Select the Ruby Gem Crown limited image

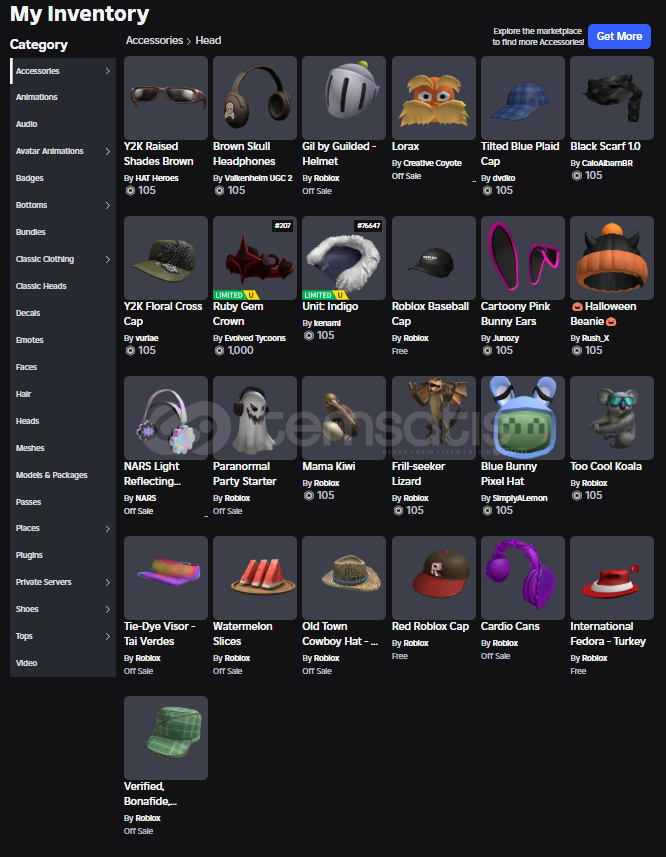coord(255,258)
